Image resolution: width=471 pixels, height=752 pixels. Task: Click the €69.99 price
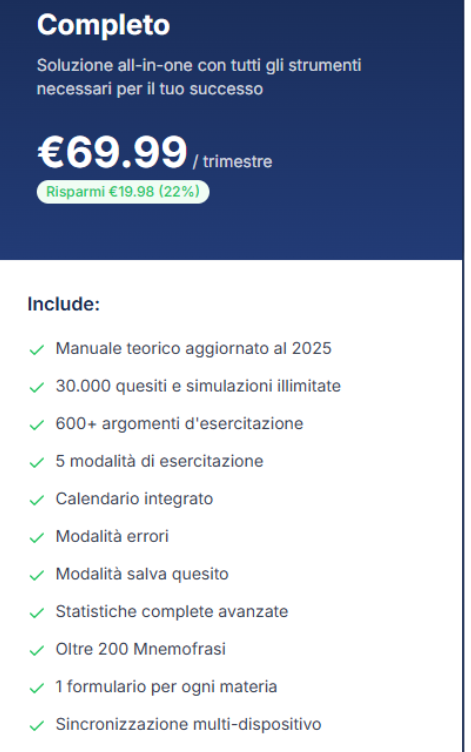coord(112,153)
